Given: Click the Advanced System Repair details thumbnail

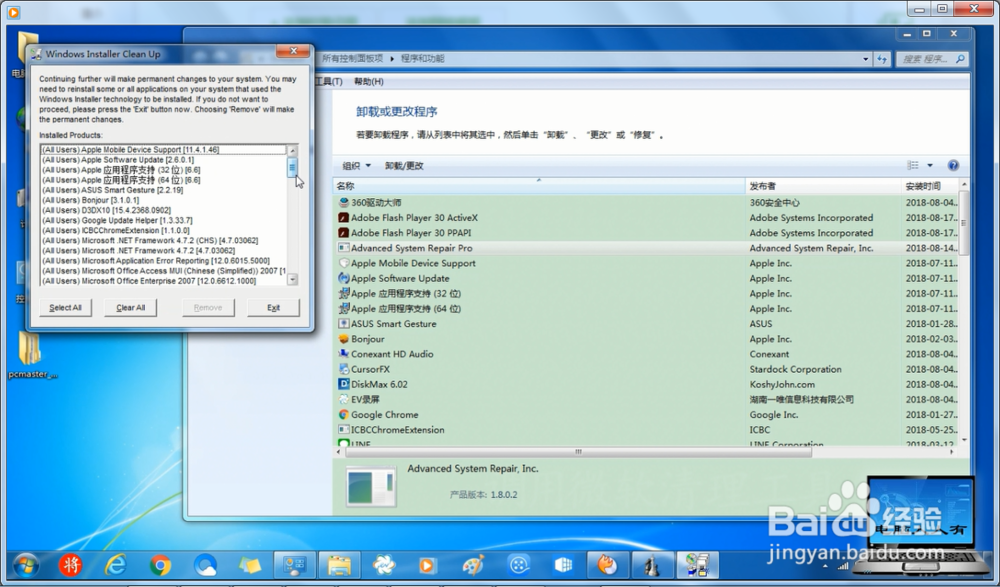Looking at the screenshot, I should click(371, 486).
